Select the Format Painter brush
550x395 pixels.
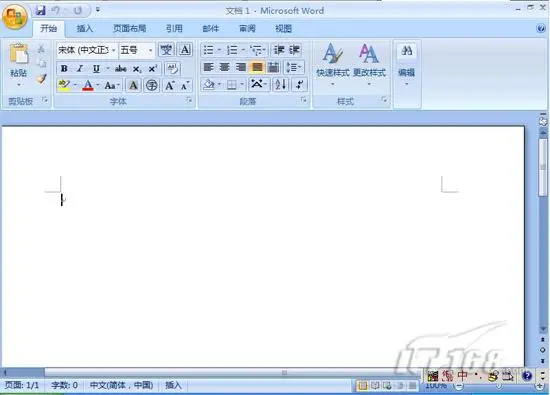[x=42, y=79]
